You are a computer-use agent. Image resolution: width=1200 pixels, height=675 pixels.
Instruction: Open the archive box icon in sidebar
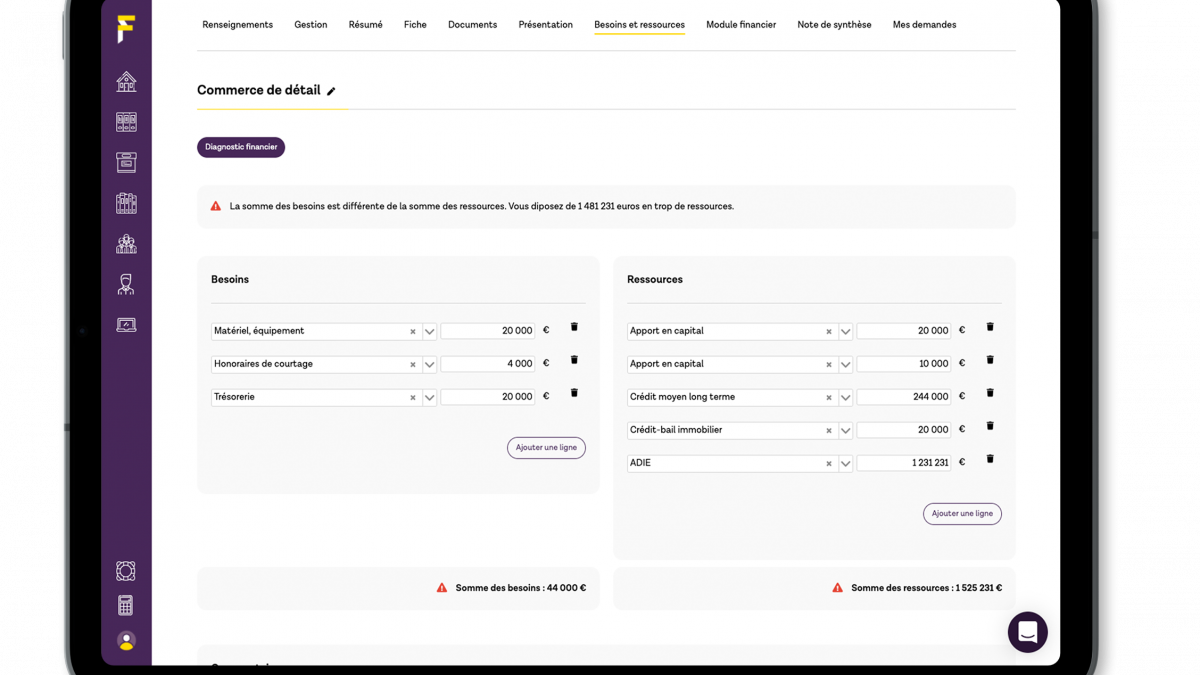126,162
